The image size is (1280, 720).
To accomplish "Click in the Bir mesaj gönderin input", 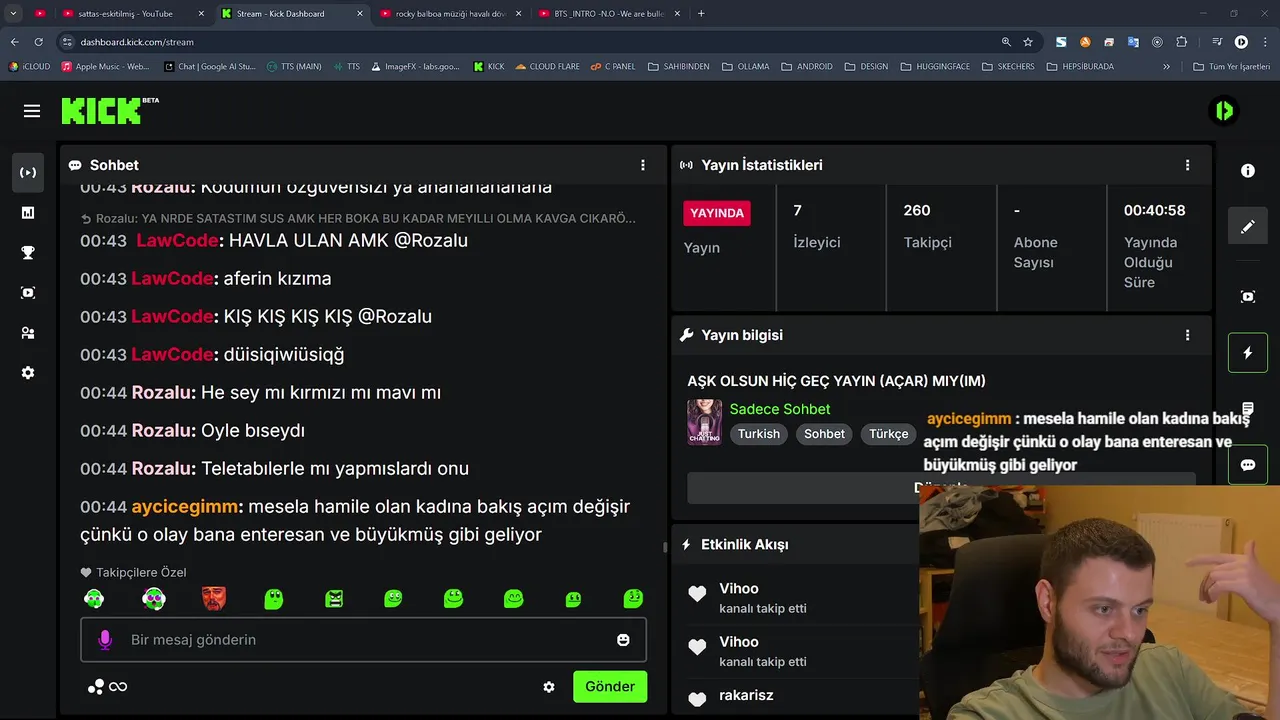I will click(x=364, y=640).
